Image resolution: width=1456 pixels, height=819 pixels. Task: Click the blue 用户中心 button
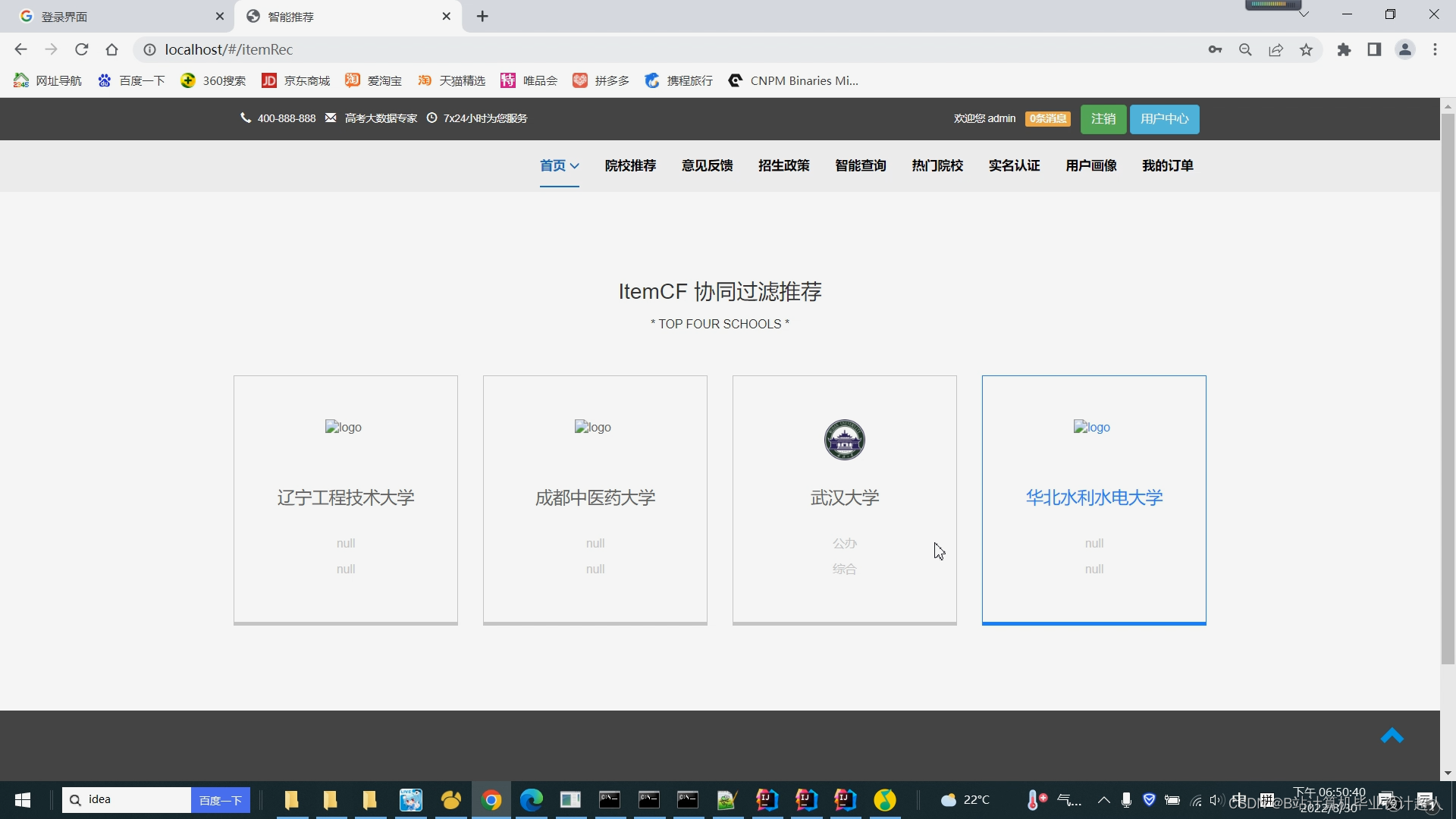[x=1164, y=119]
